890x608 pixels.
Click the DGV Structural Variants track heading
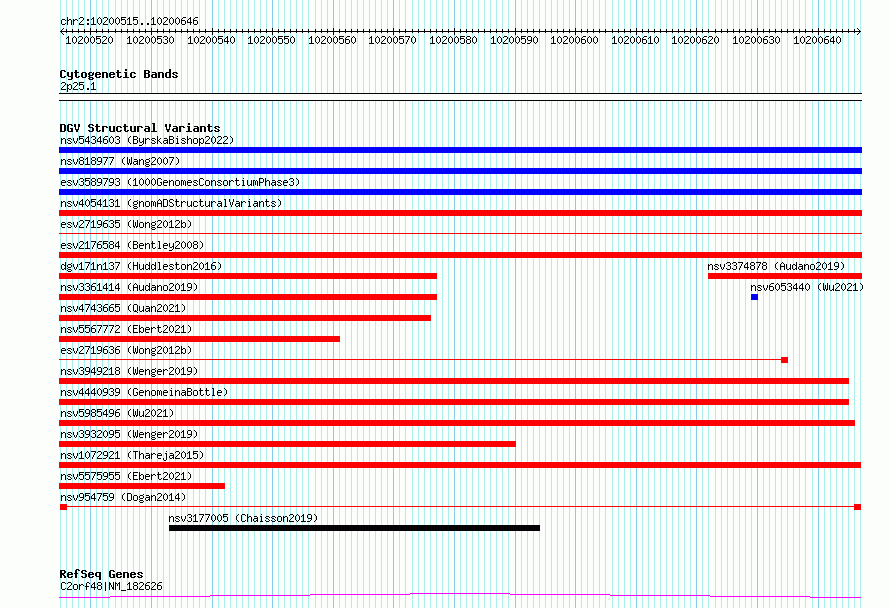pyautogui.click(x=140, y=128)
